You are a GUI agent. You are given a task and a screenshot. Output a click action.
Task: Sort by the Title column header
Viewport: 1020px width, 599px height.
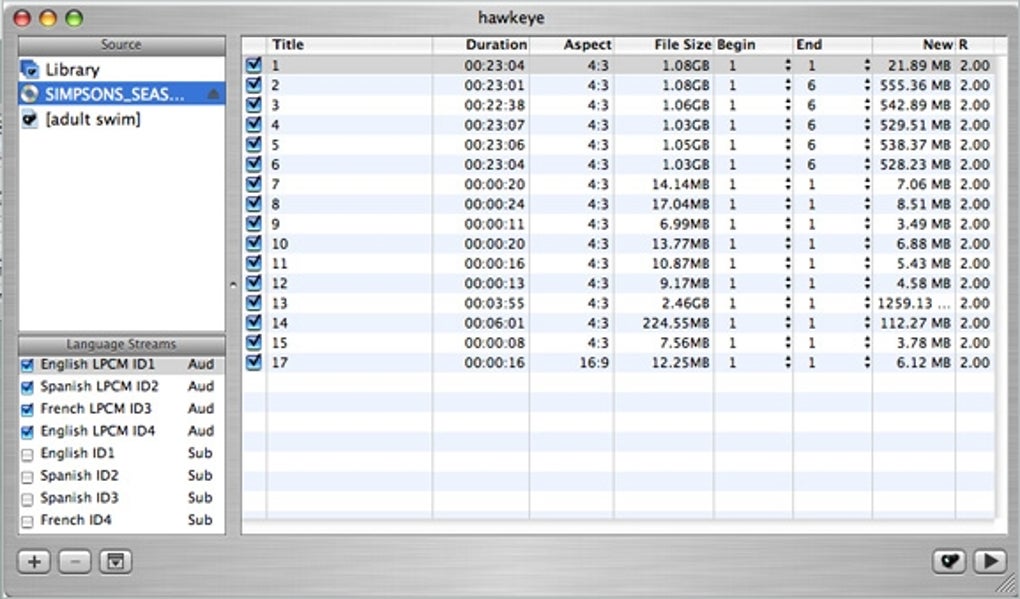click(x=349, y=45)
